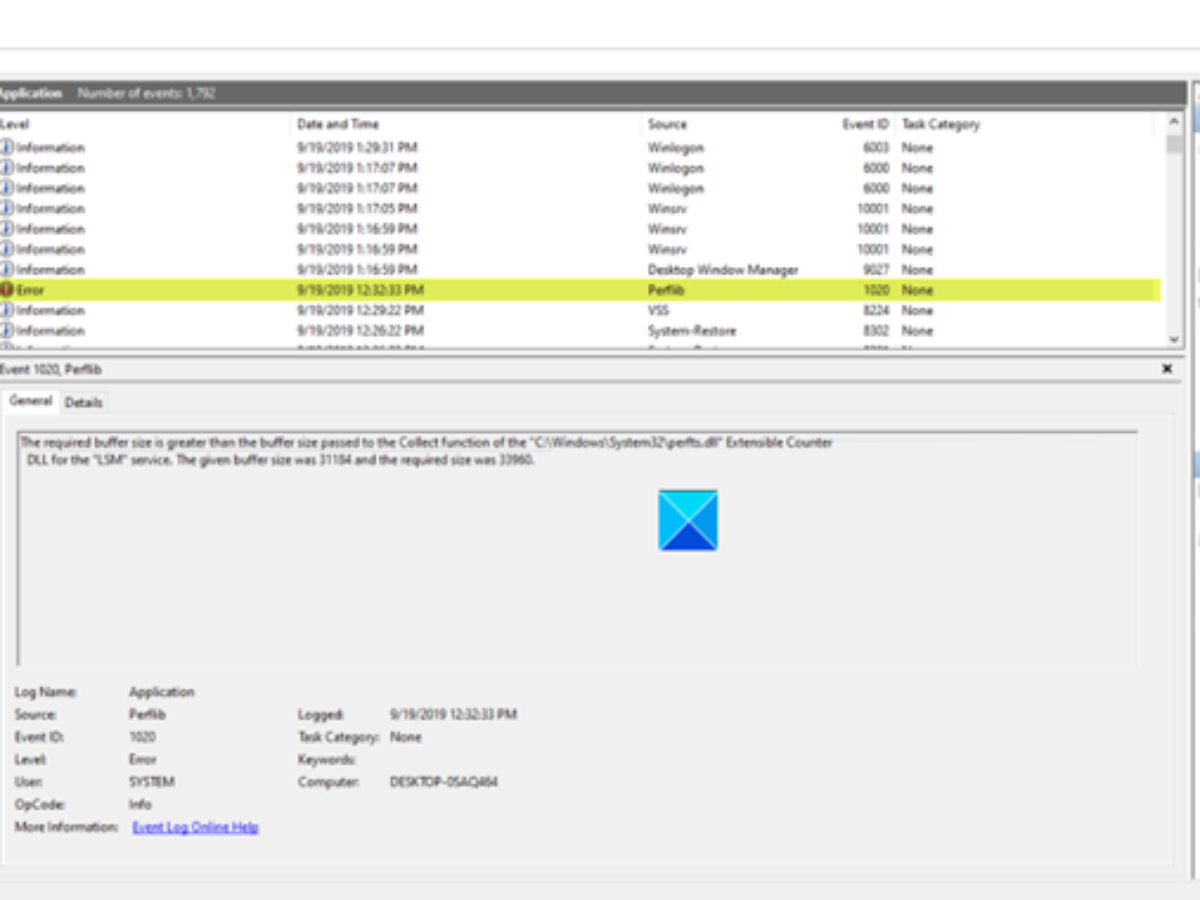
Task: Click the Logged value '9/19/2019 12:32:33 PM'
Action: 453,715
